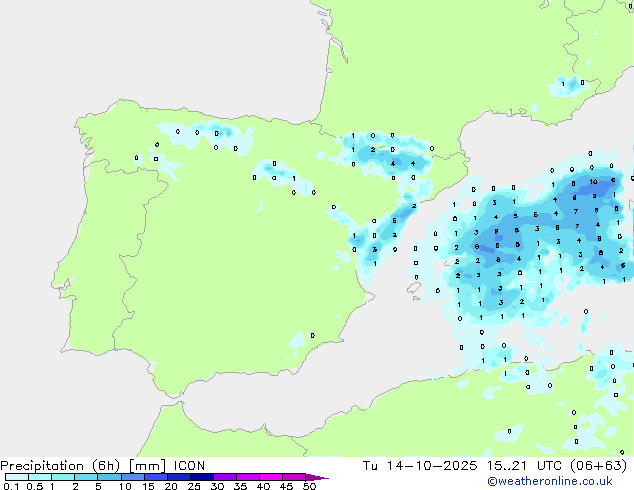Click the 'Tu 14-10-2025 15..21 UTC' timestamp
634x490 pixels.
462,466
